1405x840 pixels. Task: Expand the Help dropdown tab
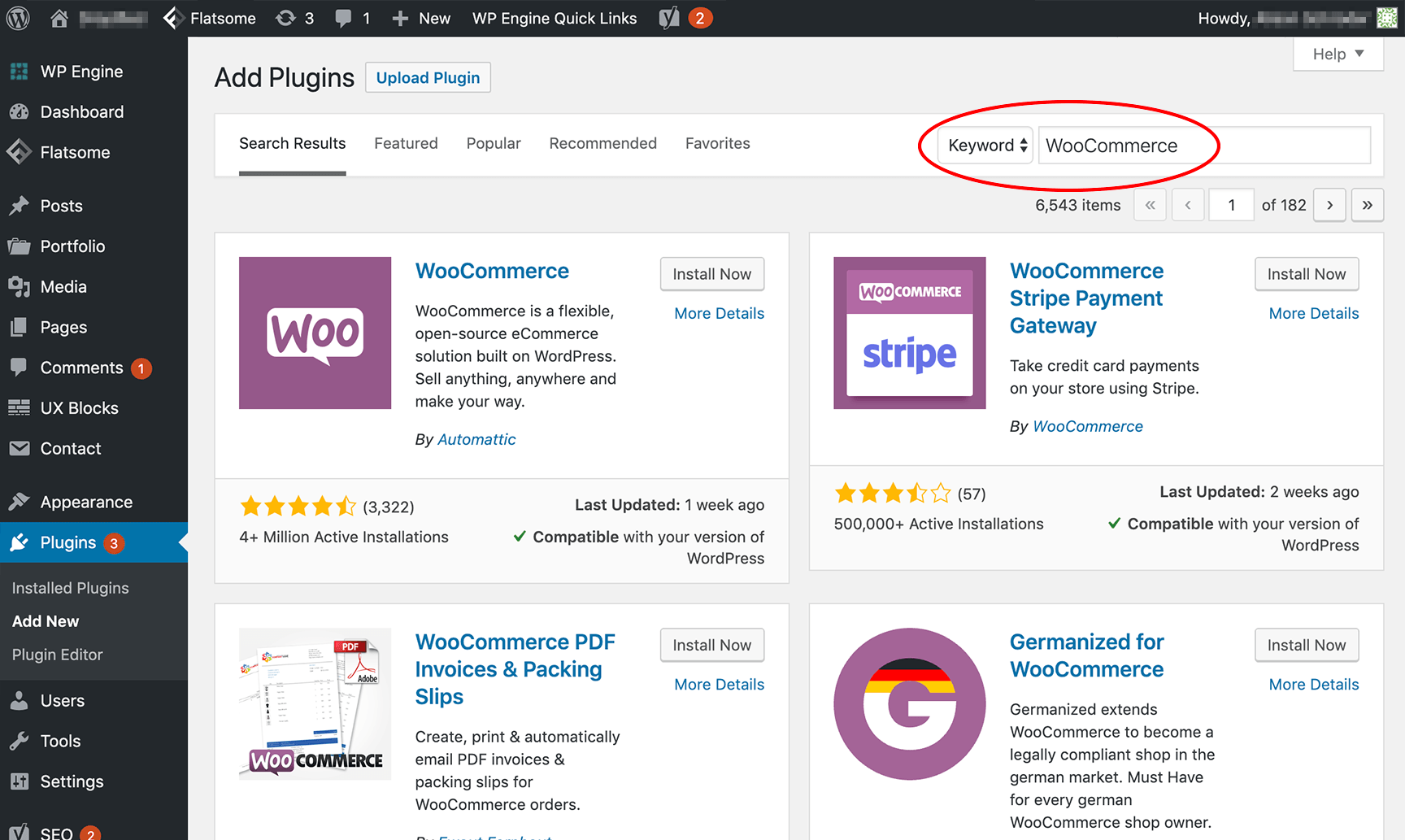[1338, 54]
